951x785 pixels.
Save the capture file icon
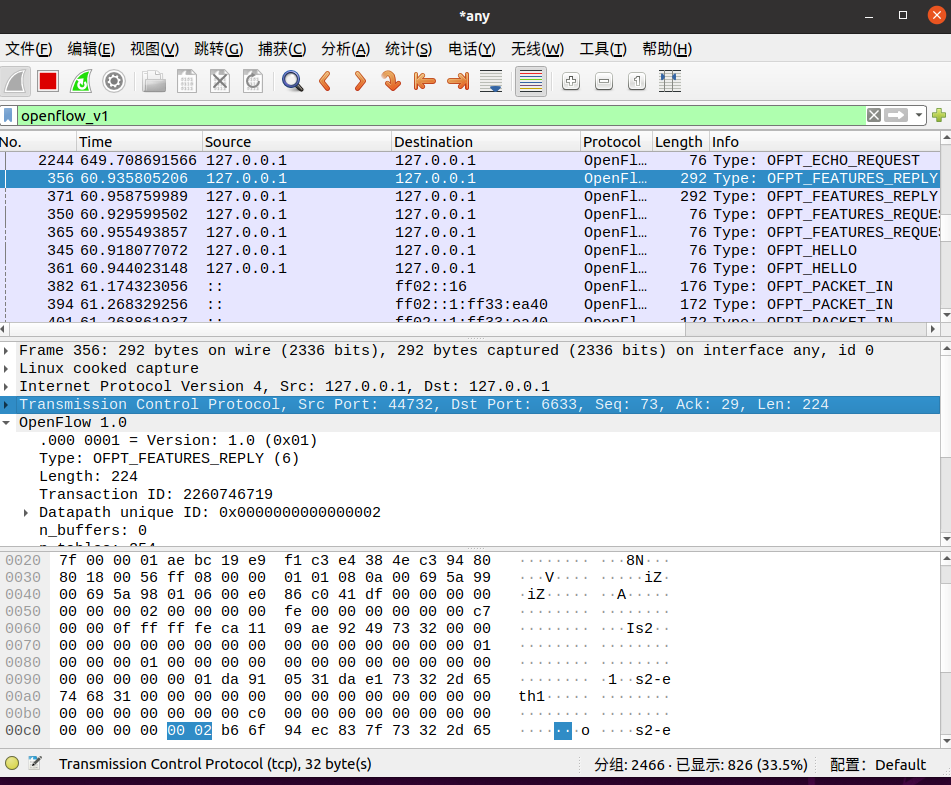[187, 81]
